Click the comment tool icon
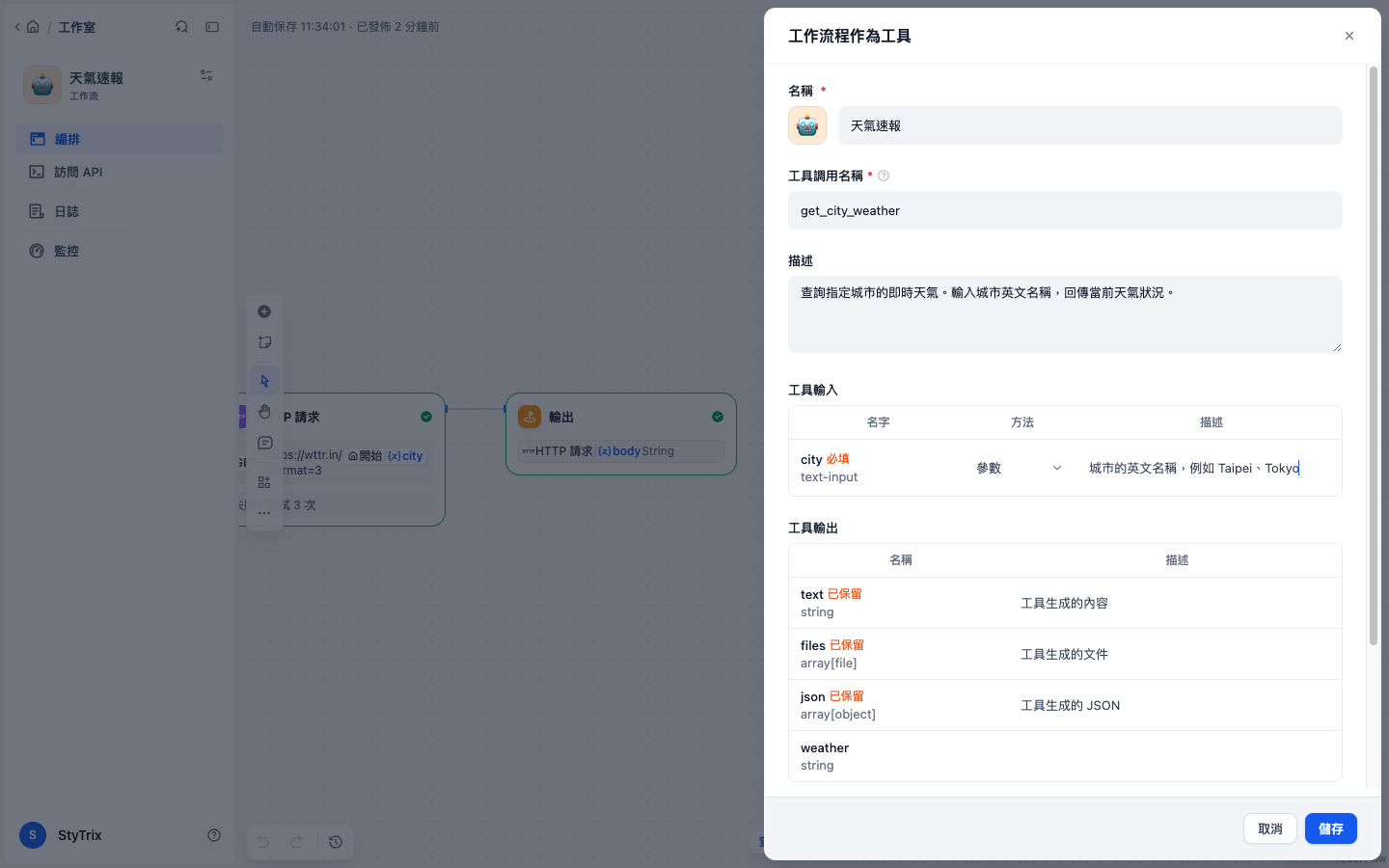The image size is (1389, 868). (x=264, y=443)
